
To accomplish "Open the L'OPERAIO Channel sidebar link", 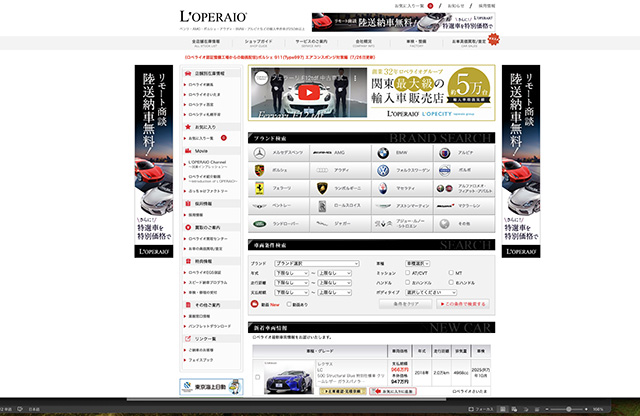I will (x=207, y=164).
